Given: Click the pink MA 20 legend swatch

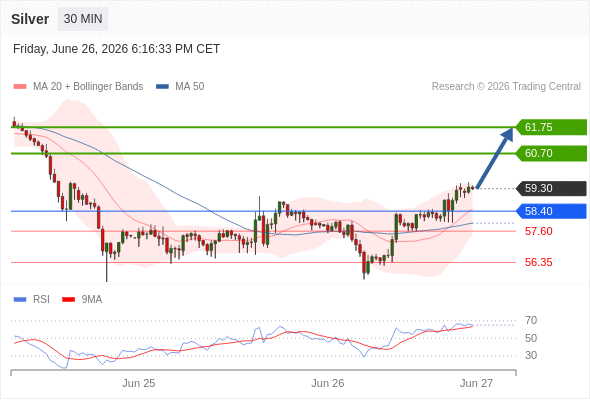Looking at the screenshot, I should [20, 87].
